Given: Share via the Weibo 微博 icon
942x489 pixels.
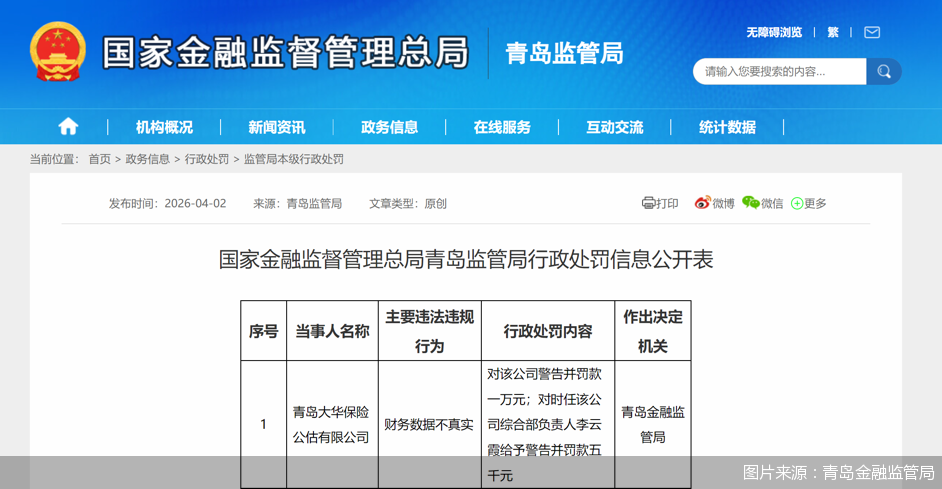Looking at the screenshot, I should pos(702,203).
